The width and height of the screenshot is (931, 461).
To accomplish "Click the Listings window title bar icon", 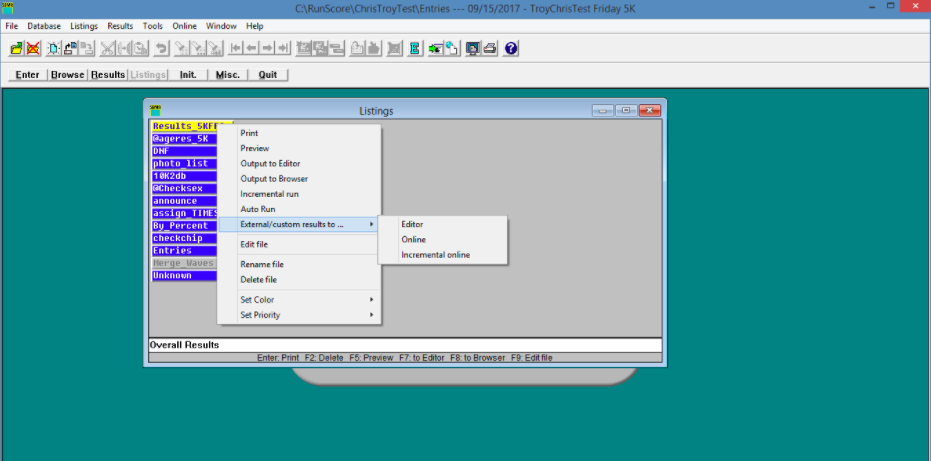I will [155, 110].
